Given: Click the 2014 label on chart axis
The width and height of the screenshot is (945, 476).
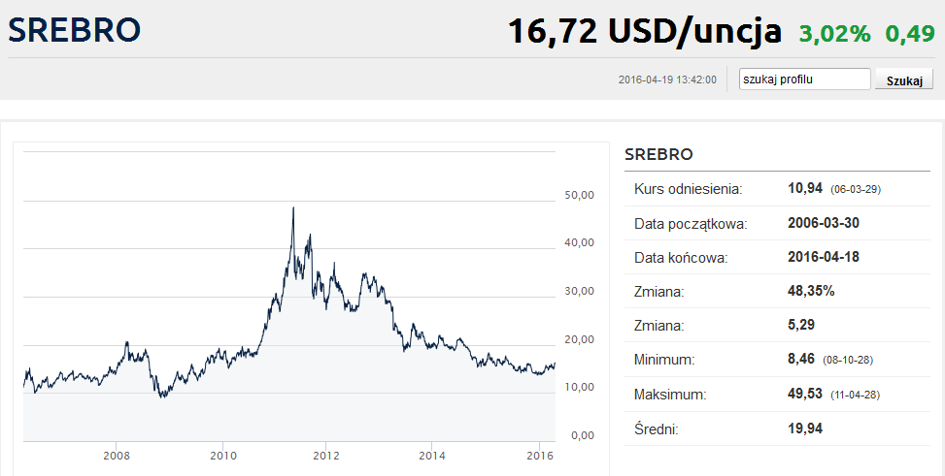Looking at the screenshot, I should click(432, 456).
